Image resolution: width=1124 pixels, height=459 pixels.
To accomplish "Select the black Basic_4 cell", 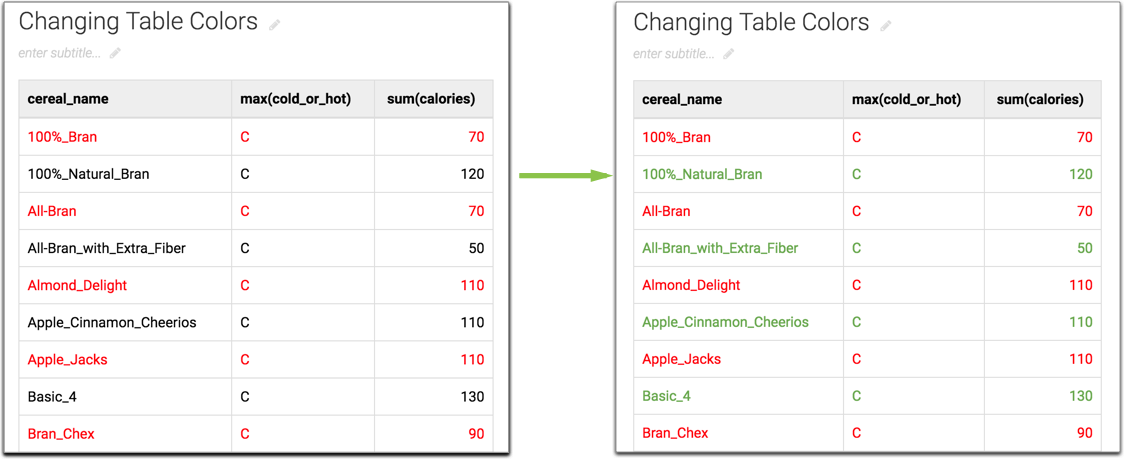I will [51, 397].
